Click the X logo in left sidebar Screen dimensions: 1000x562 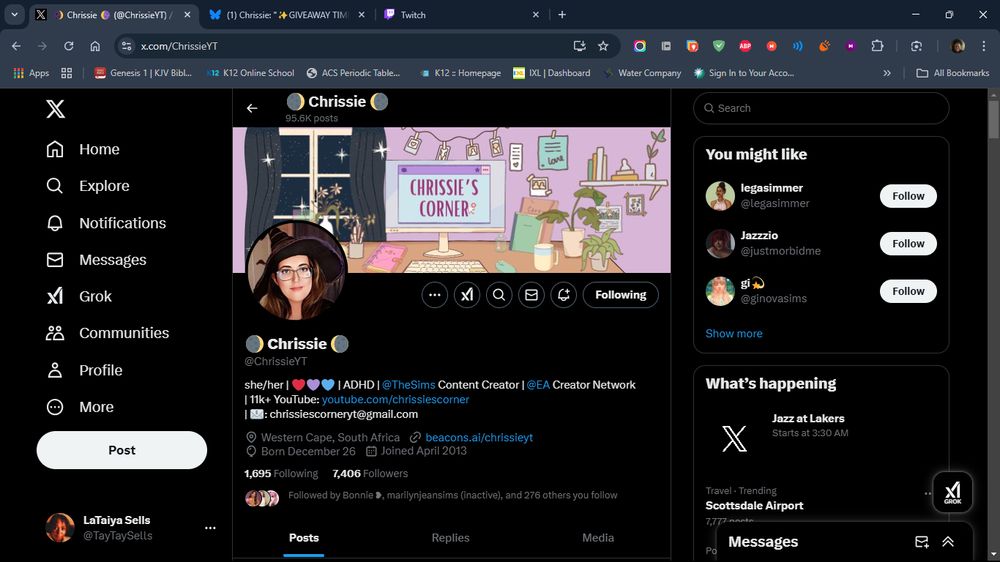click(x=55, y=109)
